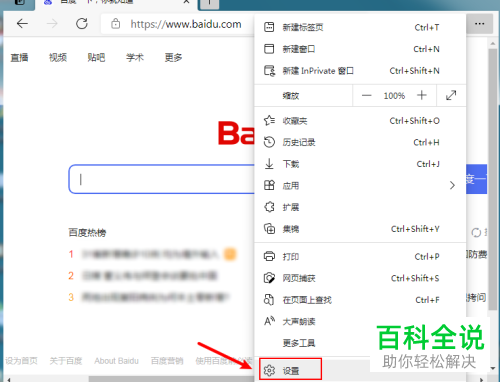Click the history clock icon
The image size is (500, 382).
pos(269,142)
